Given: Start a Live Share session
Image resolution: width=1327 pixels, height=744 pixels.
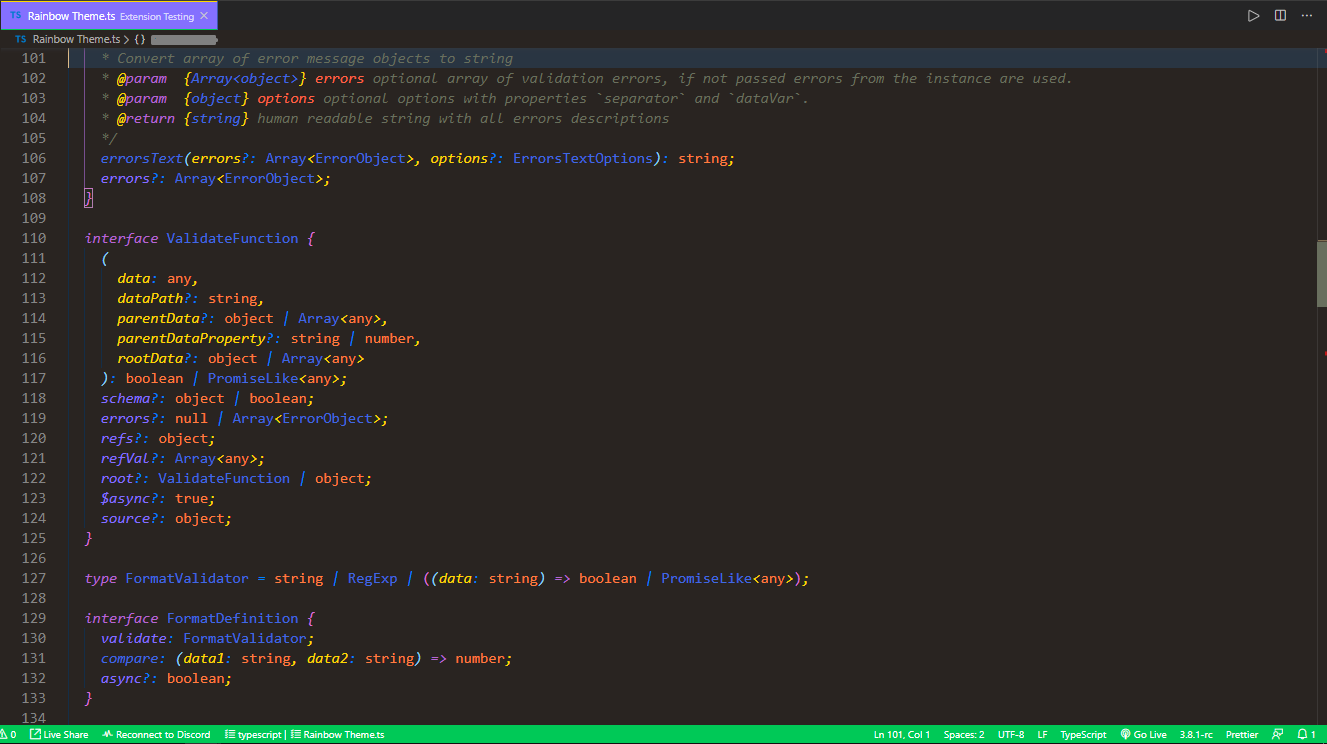Looking at the screenshot, I should point(59,734).
